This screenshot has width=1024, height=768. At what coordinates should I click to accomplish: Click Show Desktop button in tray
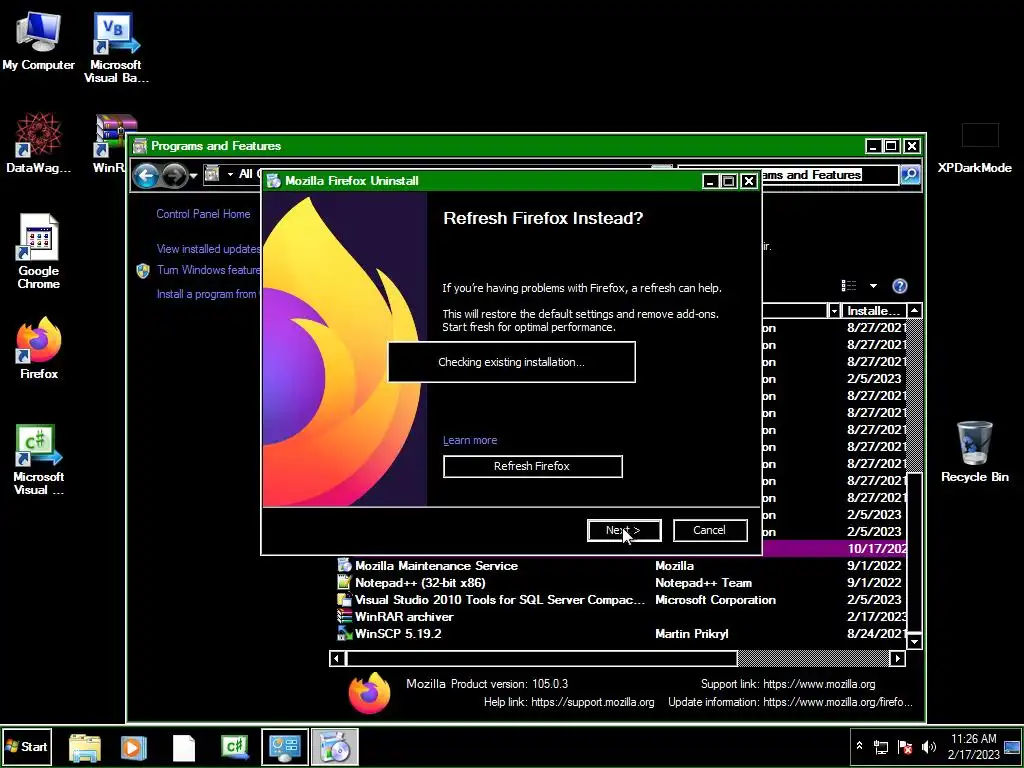(1012, 747)
